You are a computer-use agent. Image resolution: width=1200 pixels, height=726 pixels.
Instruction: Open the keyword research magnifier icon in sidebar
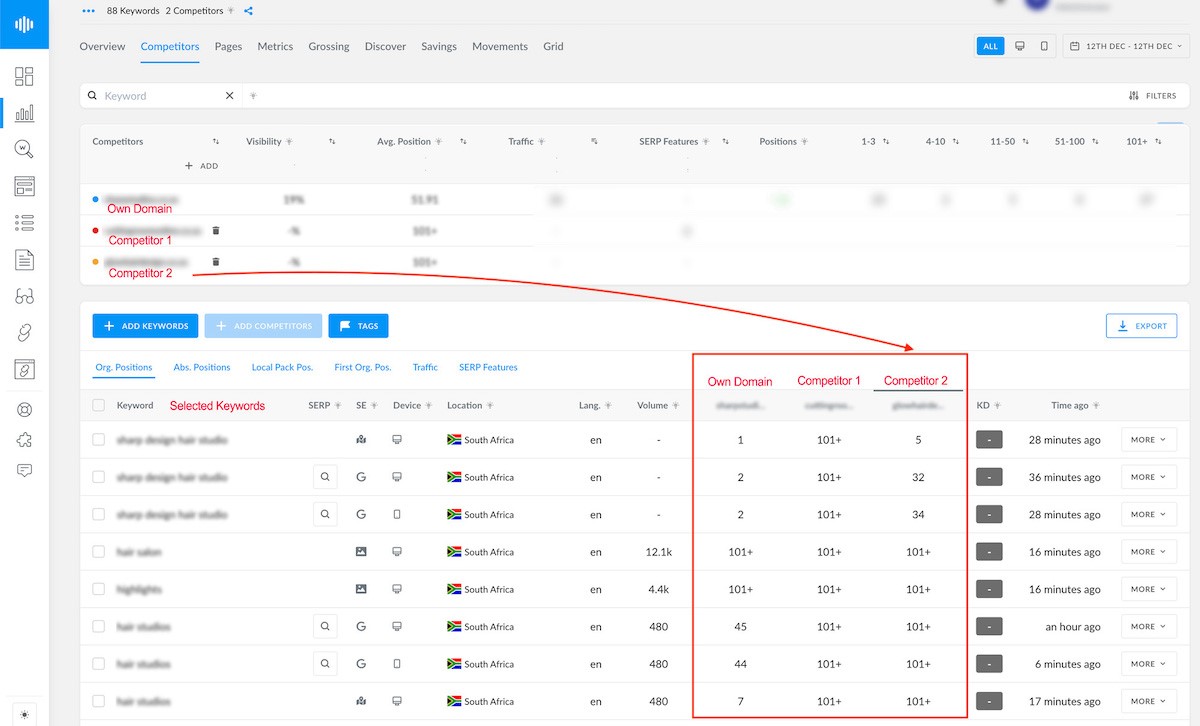point(24,149)
